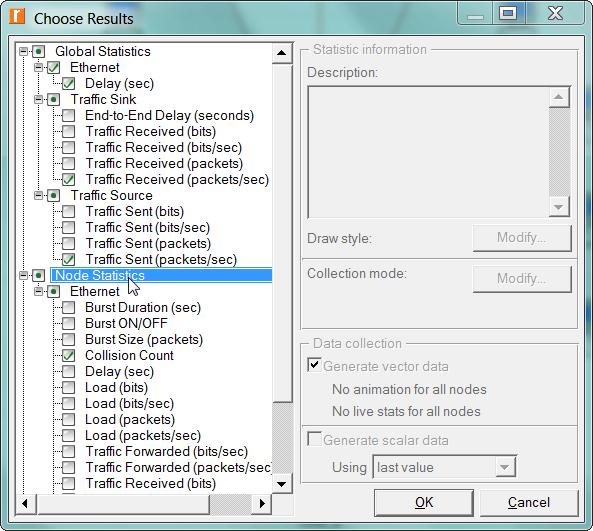Image resolution: width=593 pixels, height=531 pixels.
Task: Select the Node Statistics tree row
Action: (161, 275)
